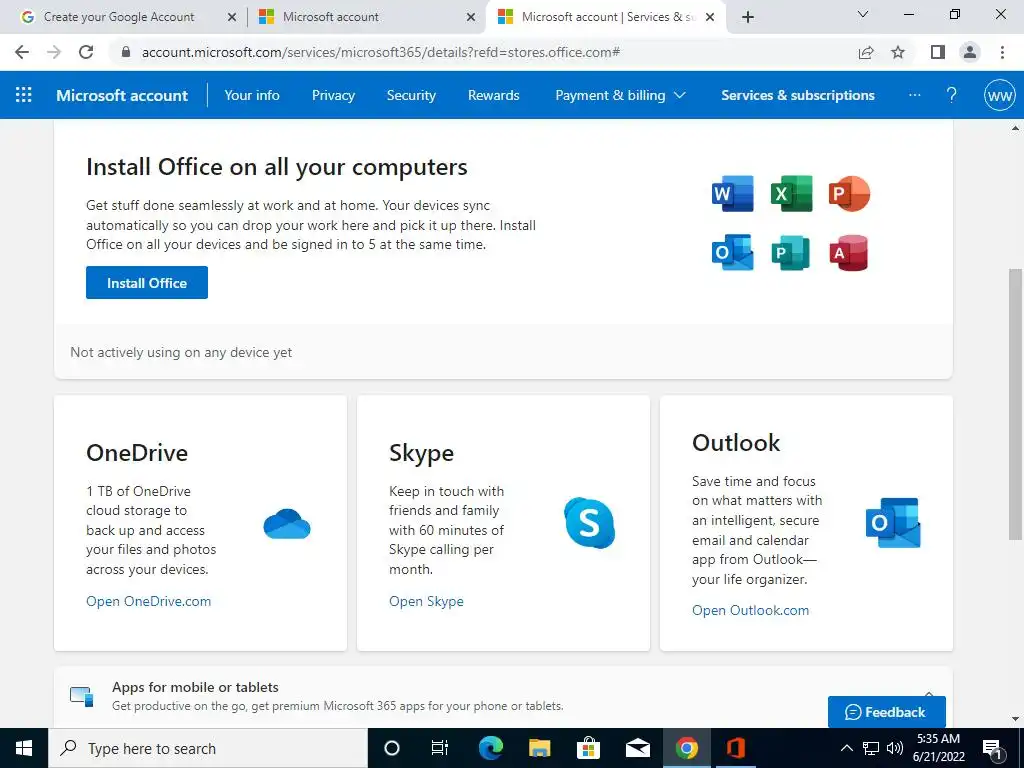
Task: Open Microsoft Store from taskbar
Action: [588, 748]
